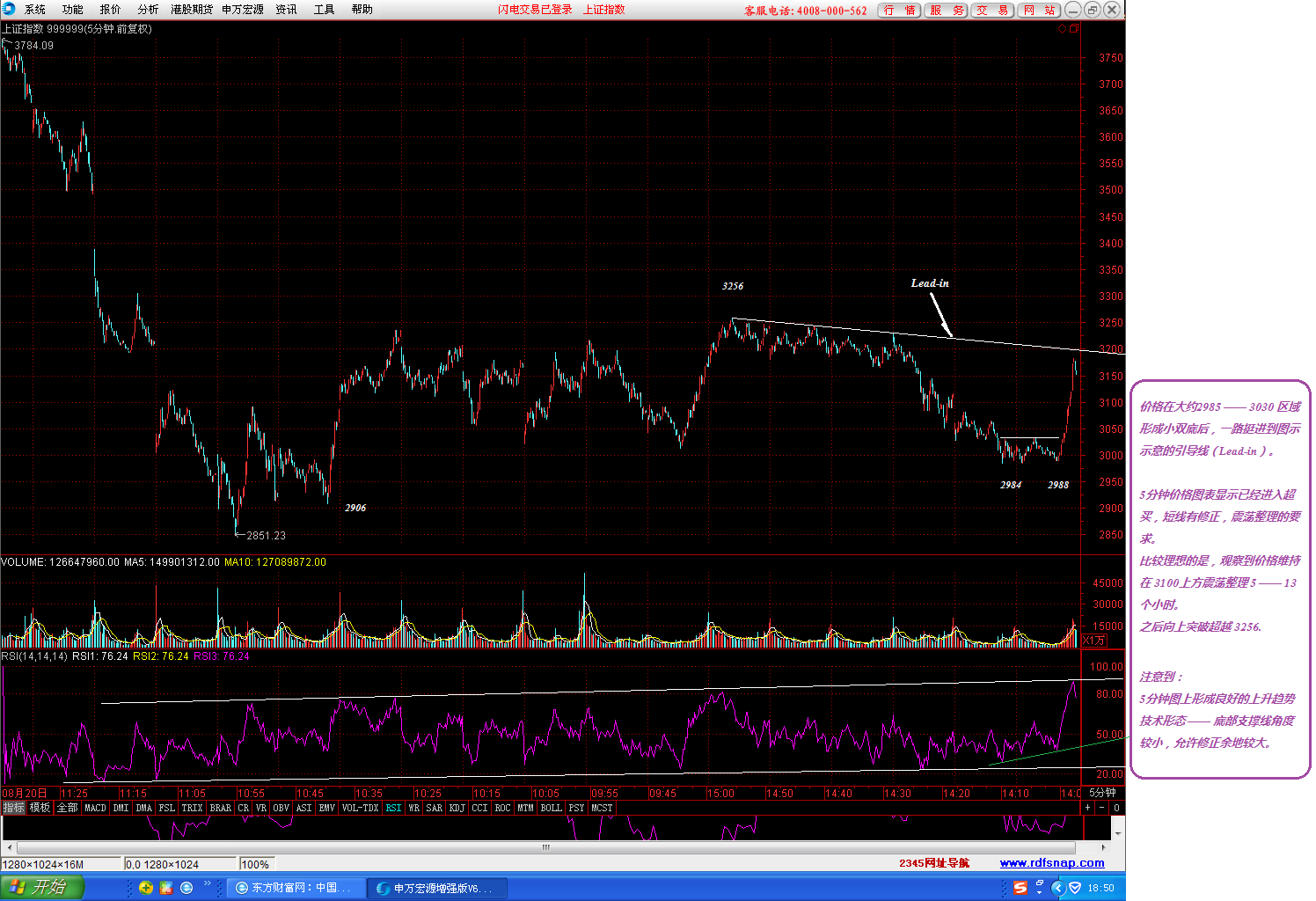Switch to the DMA indicator
This screenshot has width=1316, height=901.
click(144, 808)
